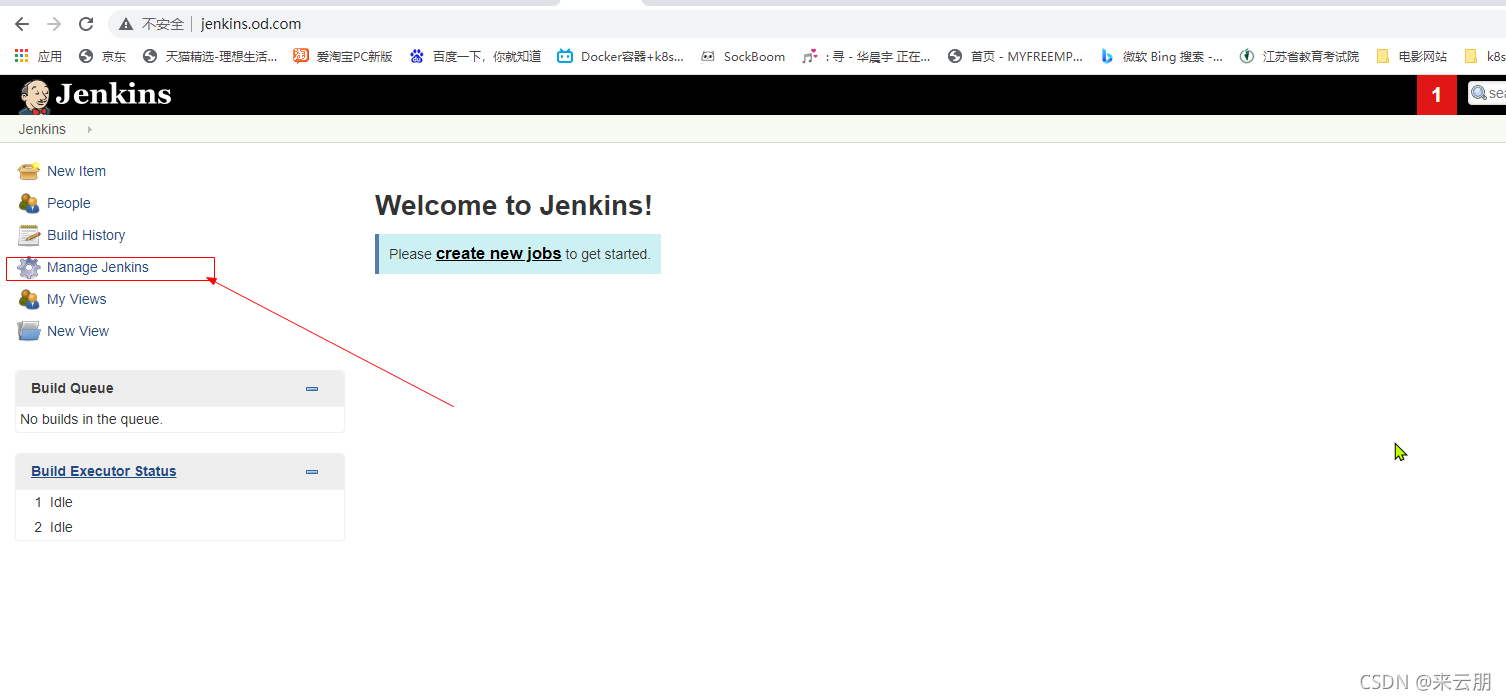Open the 微软 Bing 搜索 bookmark

(x=1161, y=56)
